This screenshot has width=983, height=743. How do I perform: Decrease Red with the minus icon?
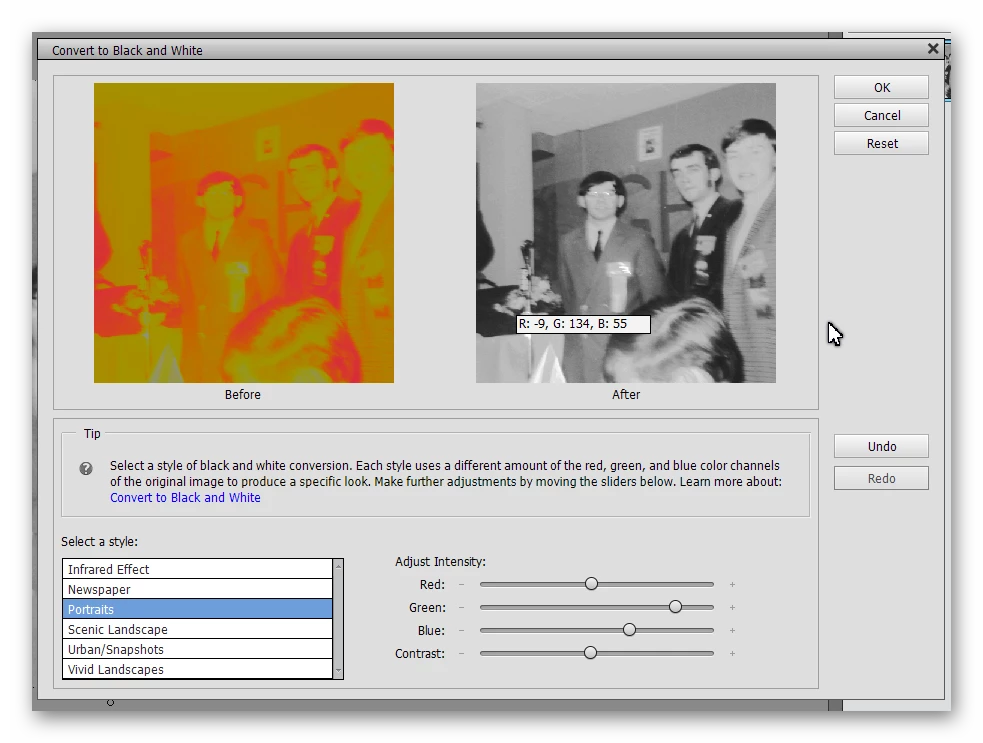pyautogui.click(x=461, y=584)
